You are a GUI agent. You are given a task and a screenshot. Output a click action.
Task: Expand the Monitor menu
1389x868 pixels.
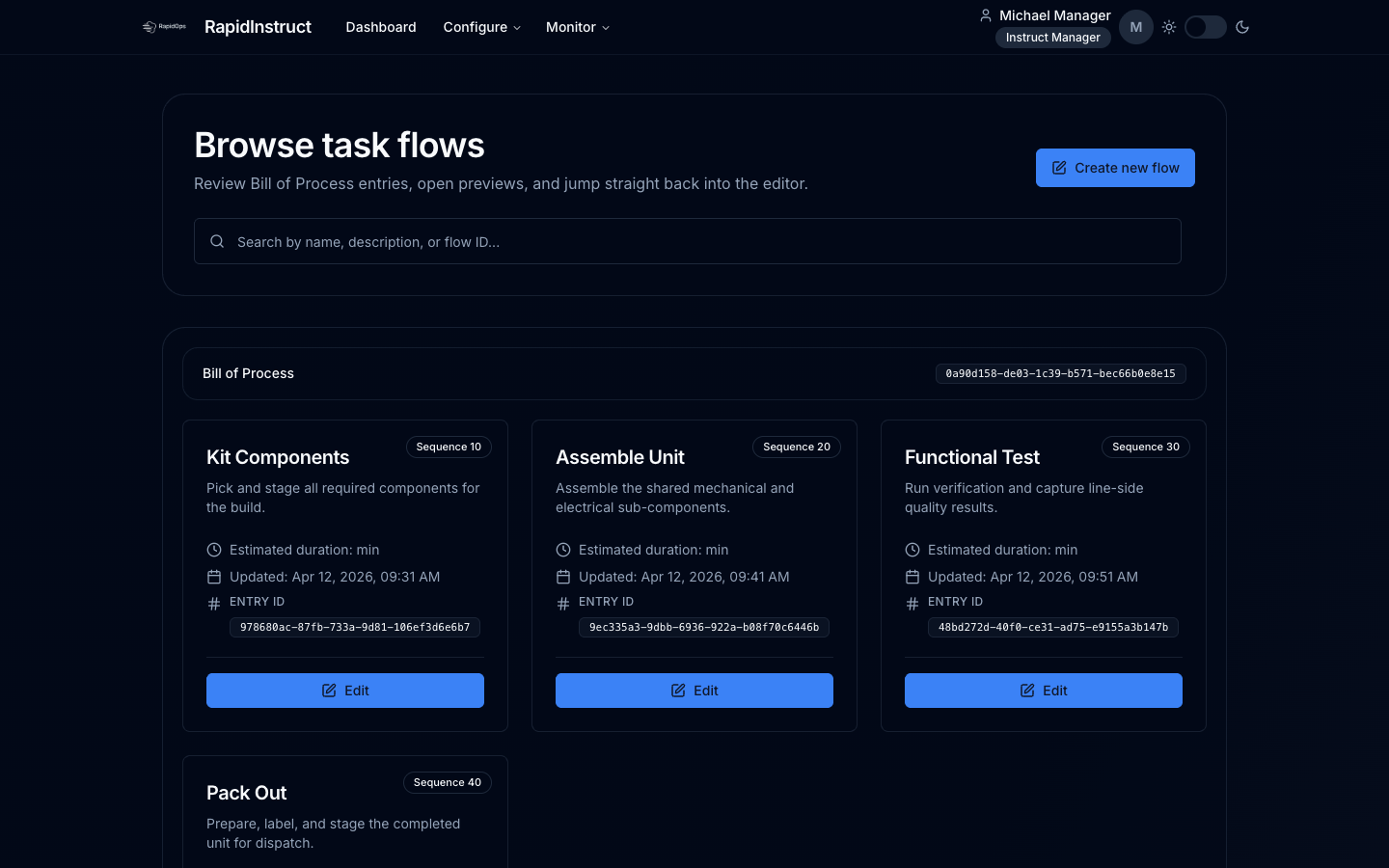click(577, 27)
